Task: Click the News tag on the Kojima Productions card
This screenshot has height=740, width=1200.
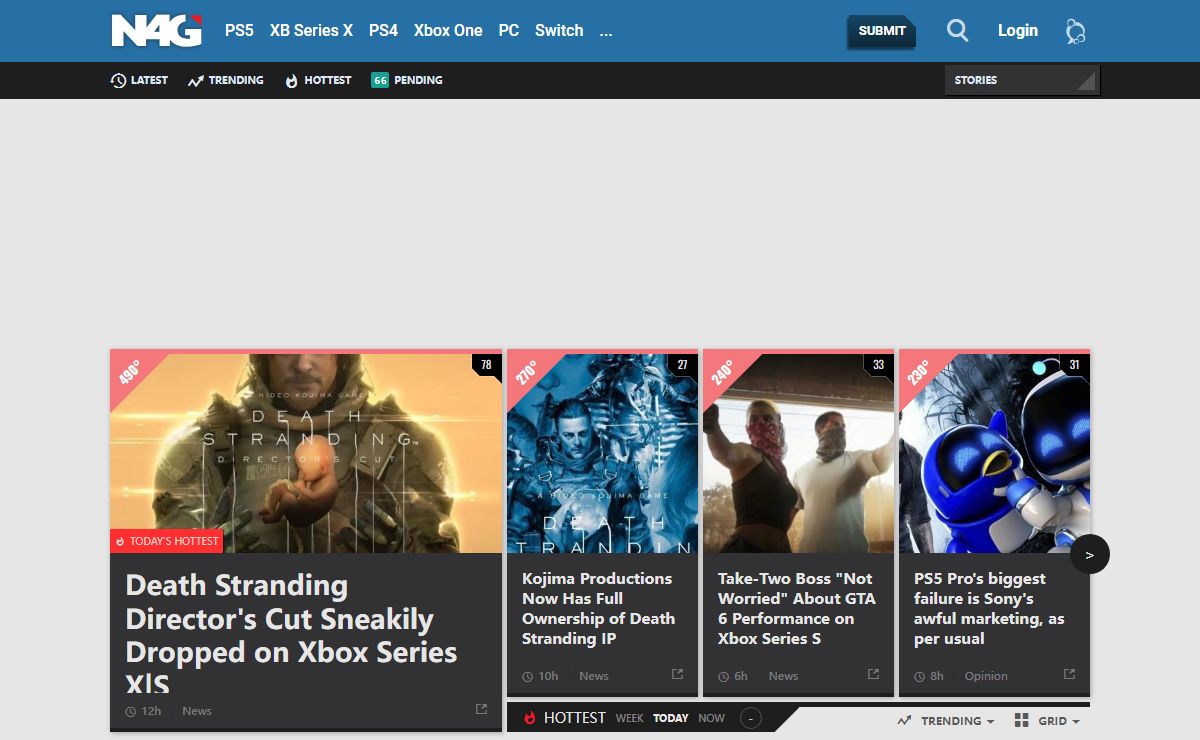Action: pos(594,676)
